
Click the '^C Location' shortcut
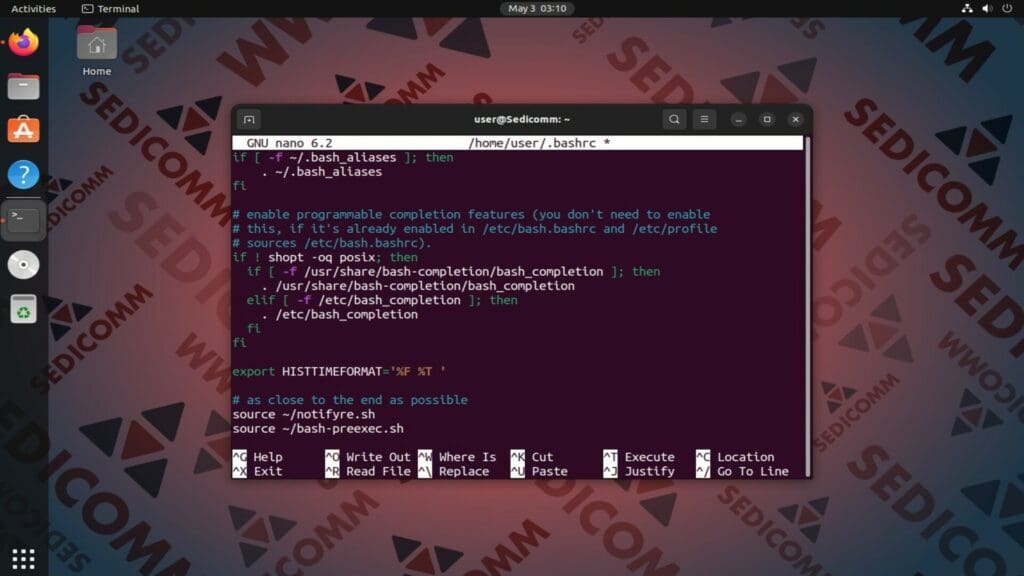pos(735,457)
